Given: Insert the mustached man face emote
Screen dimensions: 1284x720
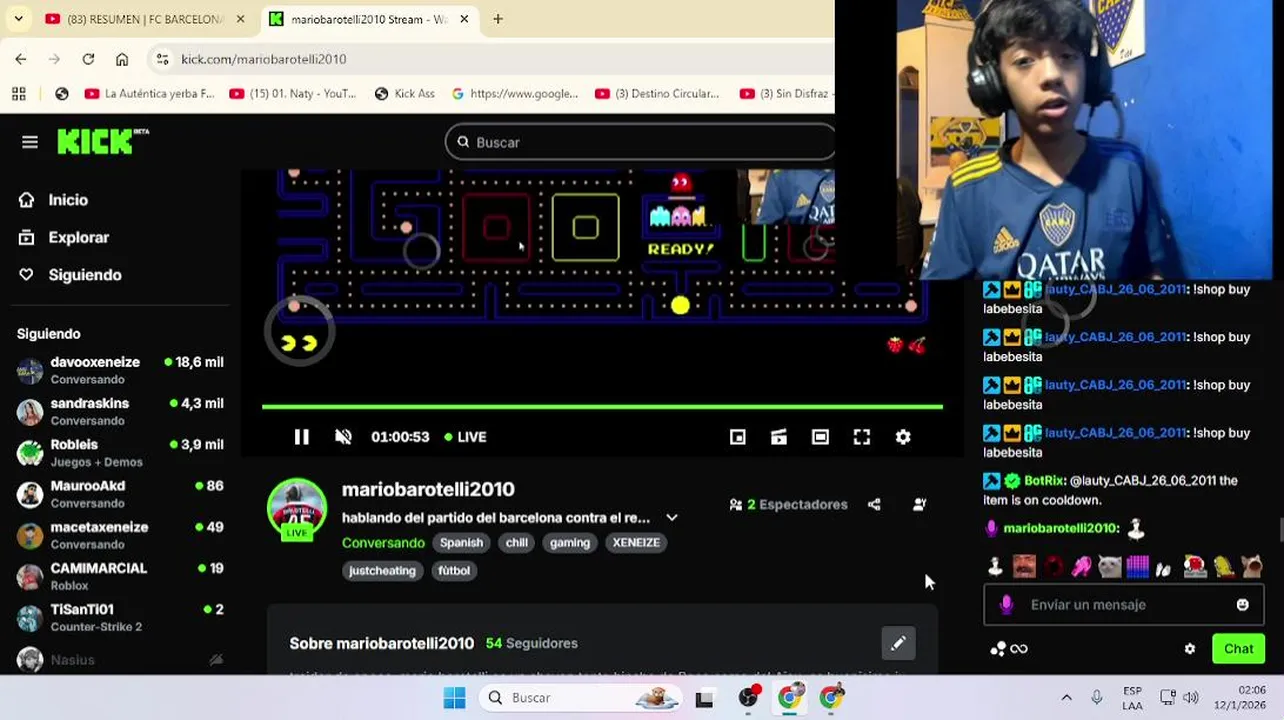Looking at the screenshot, I should [1024, 567].
